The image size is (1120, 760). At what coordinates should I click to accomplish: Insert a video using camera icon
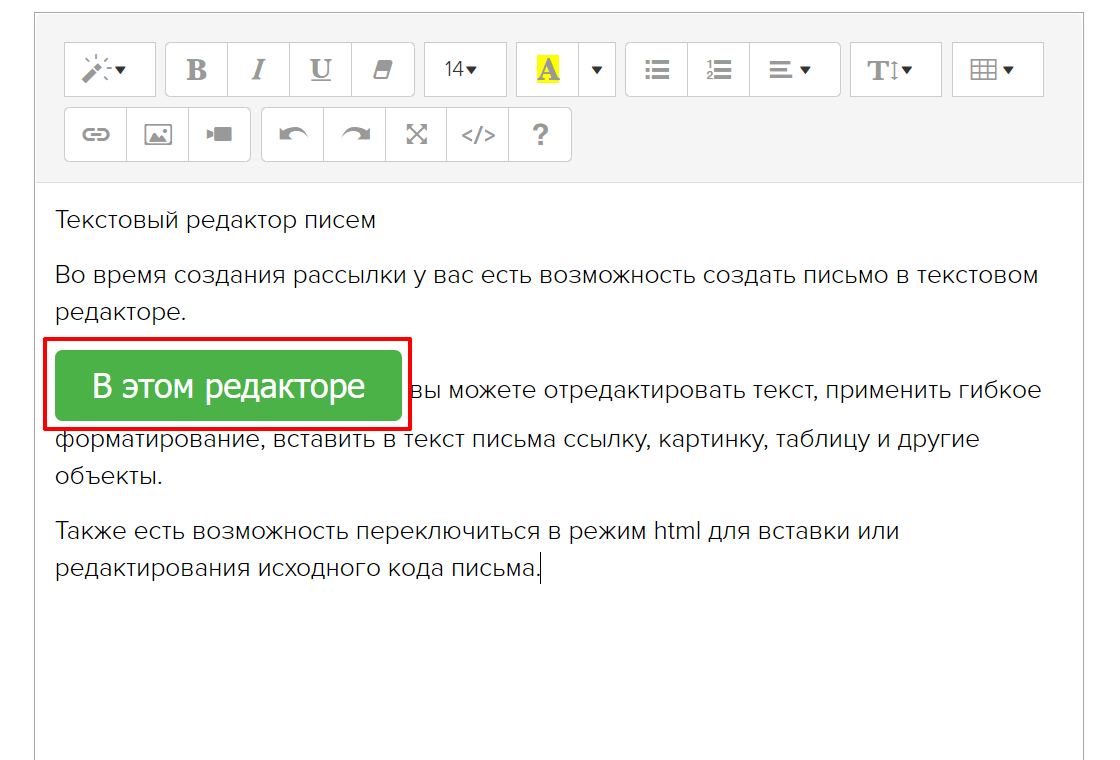pos(219,135)
